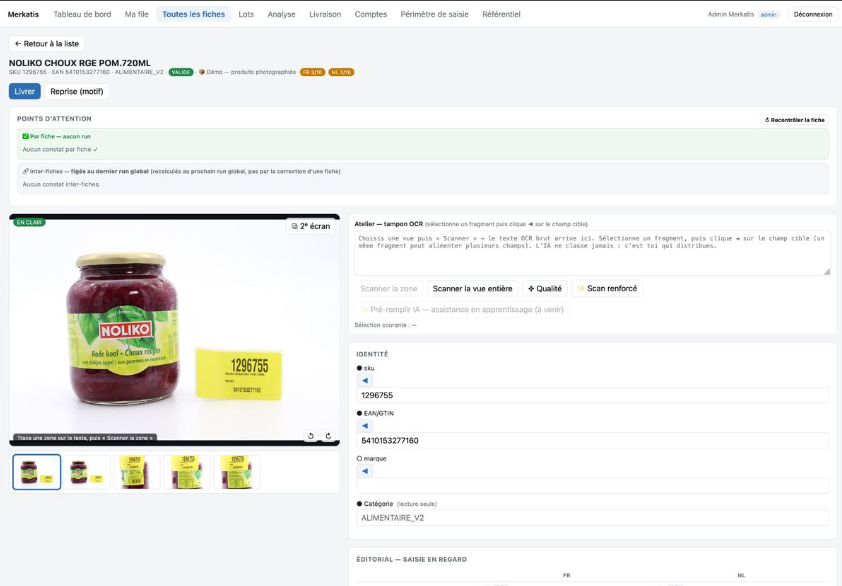This screenshot has width=842, height=586.
Task: Click the Catégorie read-only field
Action: click(592, 518)
